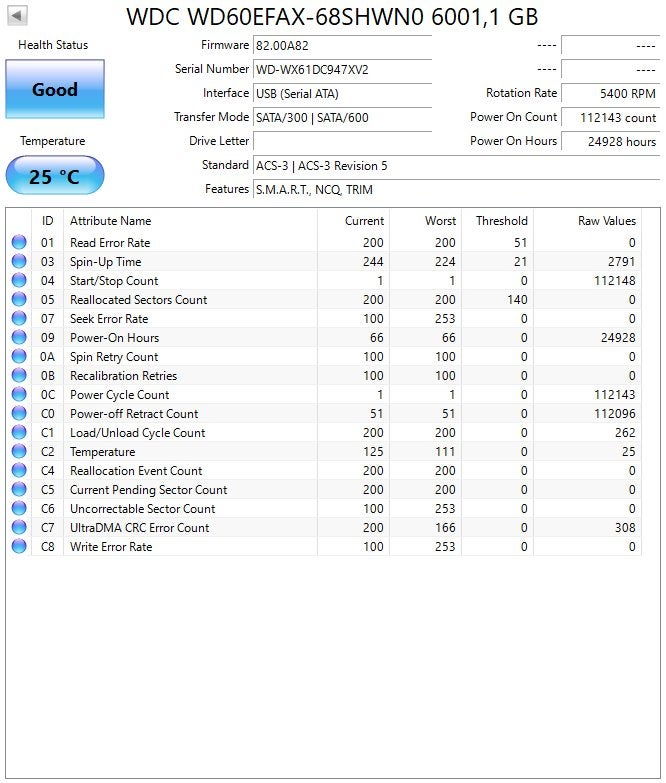Click the Good health status button
This screenshot has width=666, height=783.
tap(55, 89)
